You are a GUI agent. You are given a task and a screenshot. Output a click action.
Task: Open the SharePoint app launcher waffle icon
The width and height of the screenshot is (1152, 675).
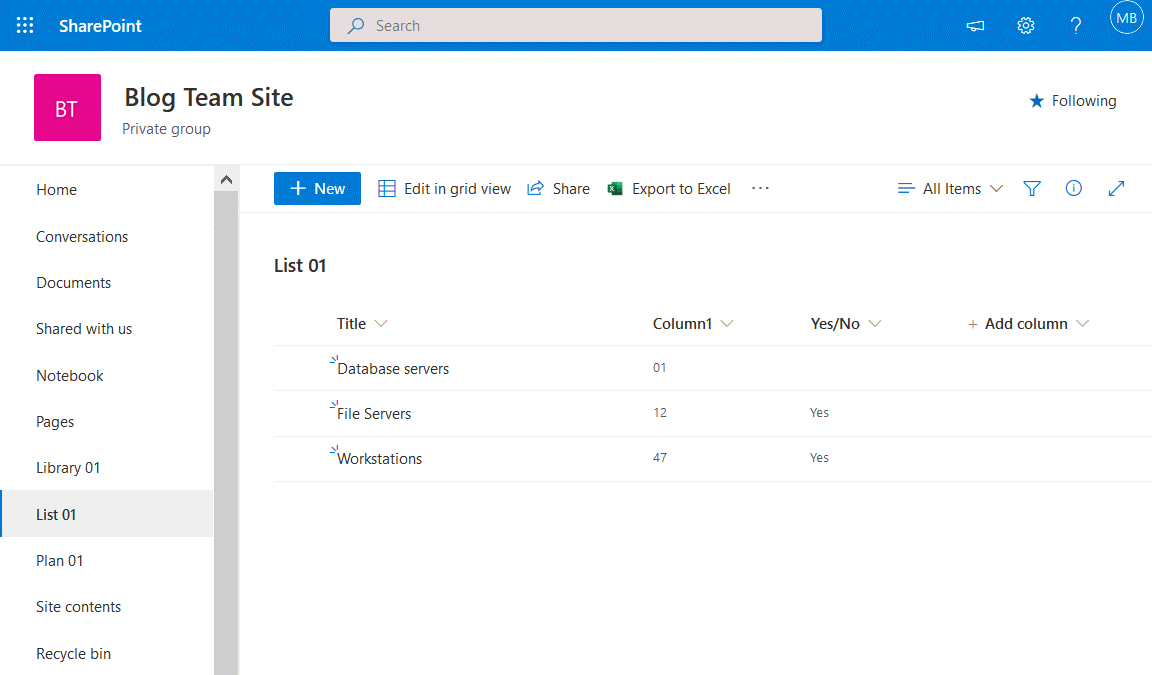point(25,24)
